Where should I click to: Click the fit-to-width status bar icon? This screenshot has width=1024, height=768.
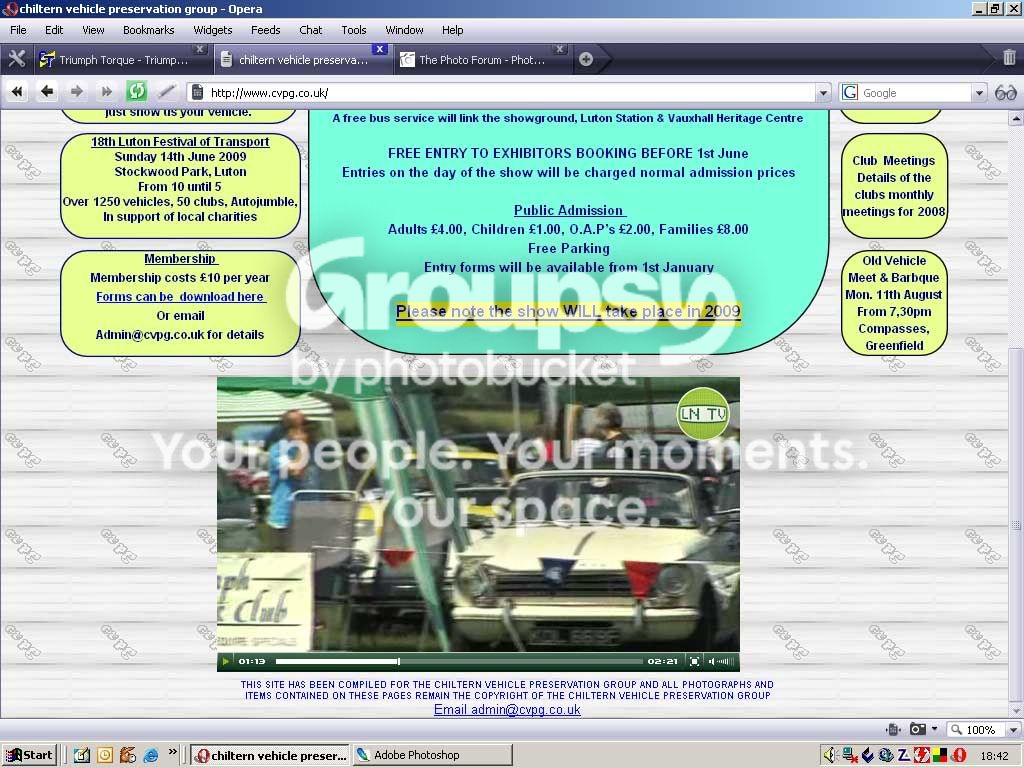[893, 729]
